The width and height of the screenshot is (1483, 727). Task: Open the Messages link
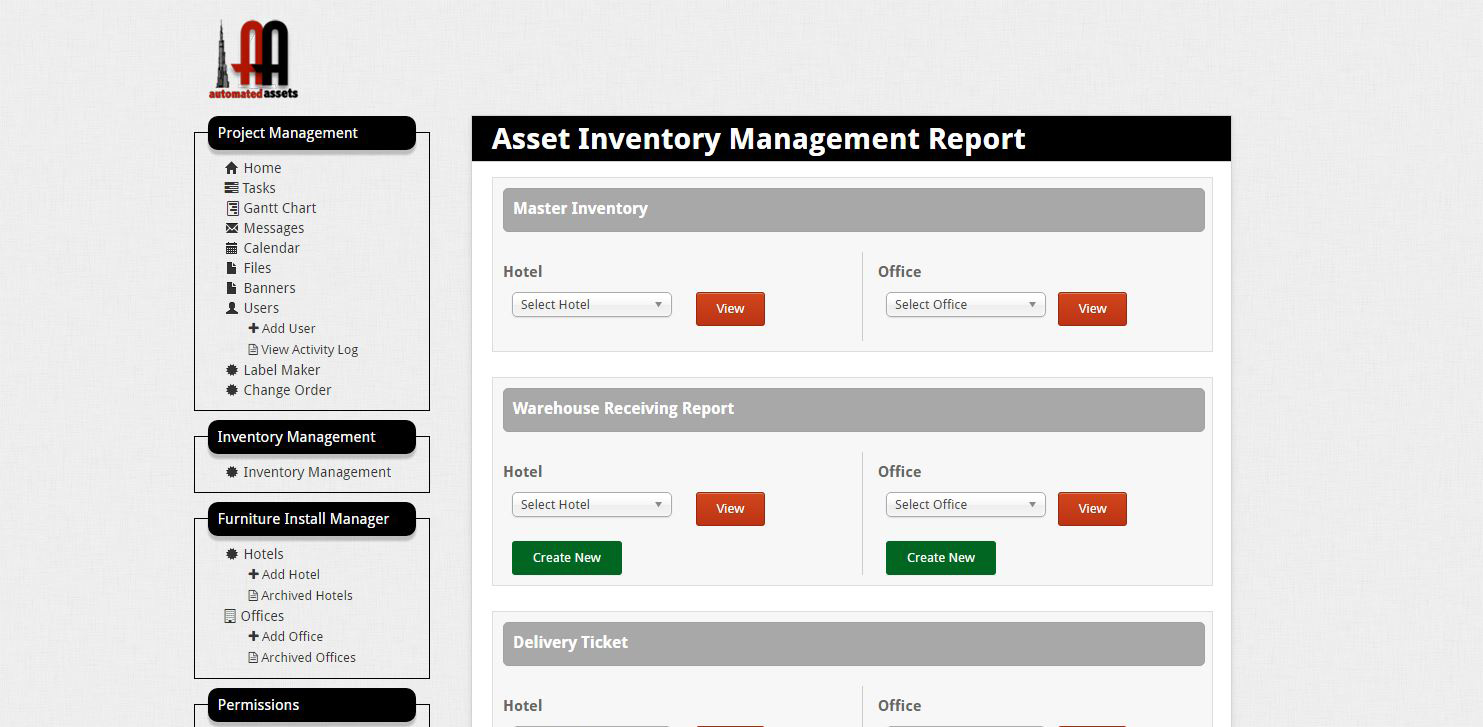coord(274,228)
